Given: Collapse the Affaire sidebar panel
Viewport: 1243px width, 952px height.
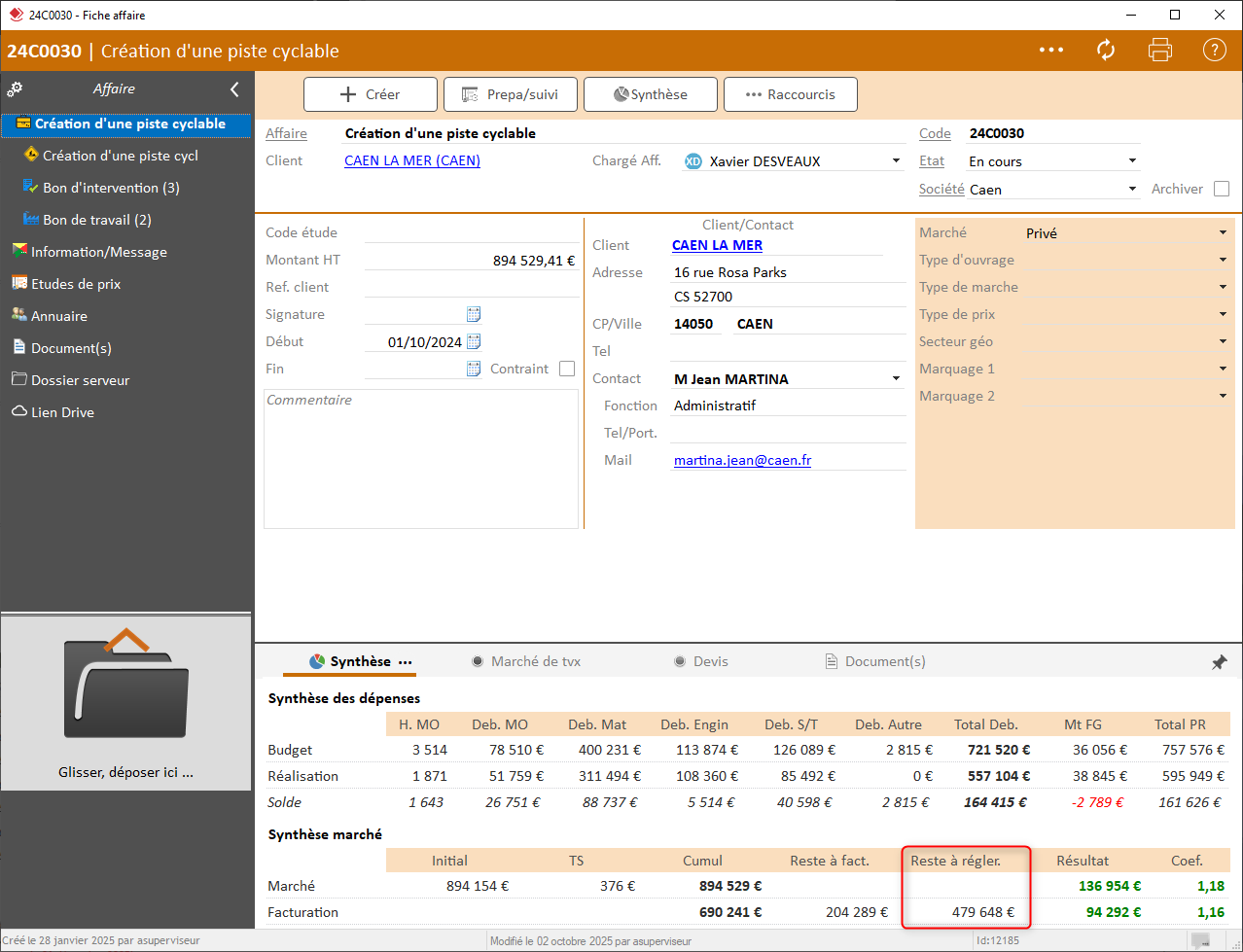Looking at the screenshot, I should 234,89.
